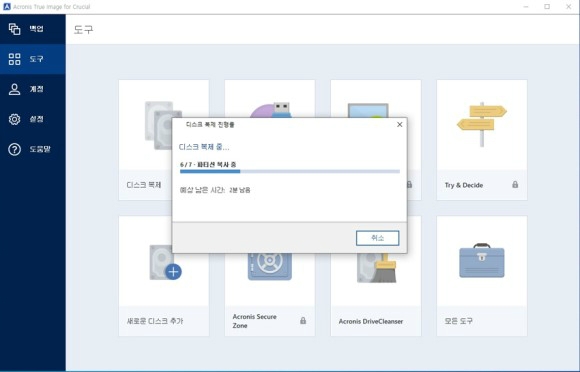Open the Backup section icon in sidebar

(14, 29)
